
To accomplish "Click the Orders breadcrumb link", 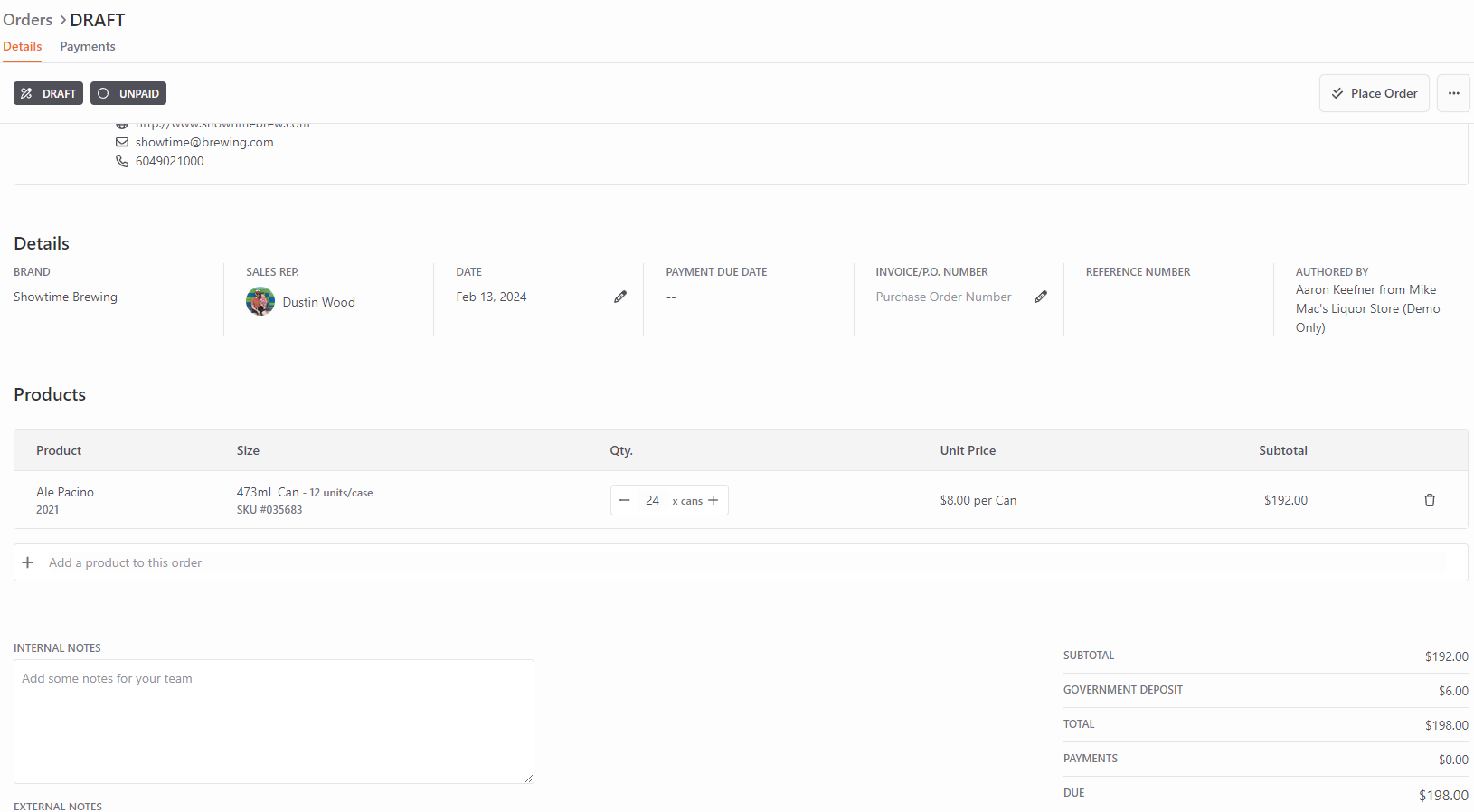I will [x=28, y=20].
